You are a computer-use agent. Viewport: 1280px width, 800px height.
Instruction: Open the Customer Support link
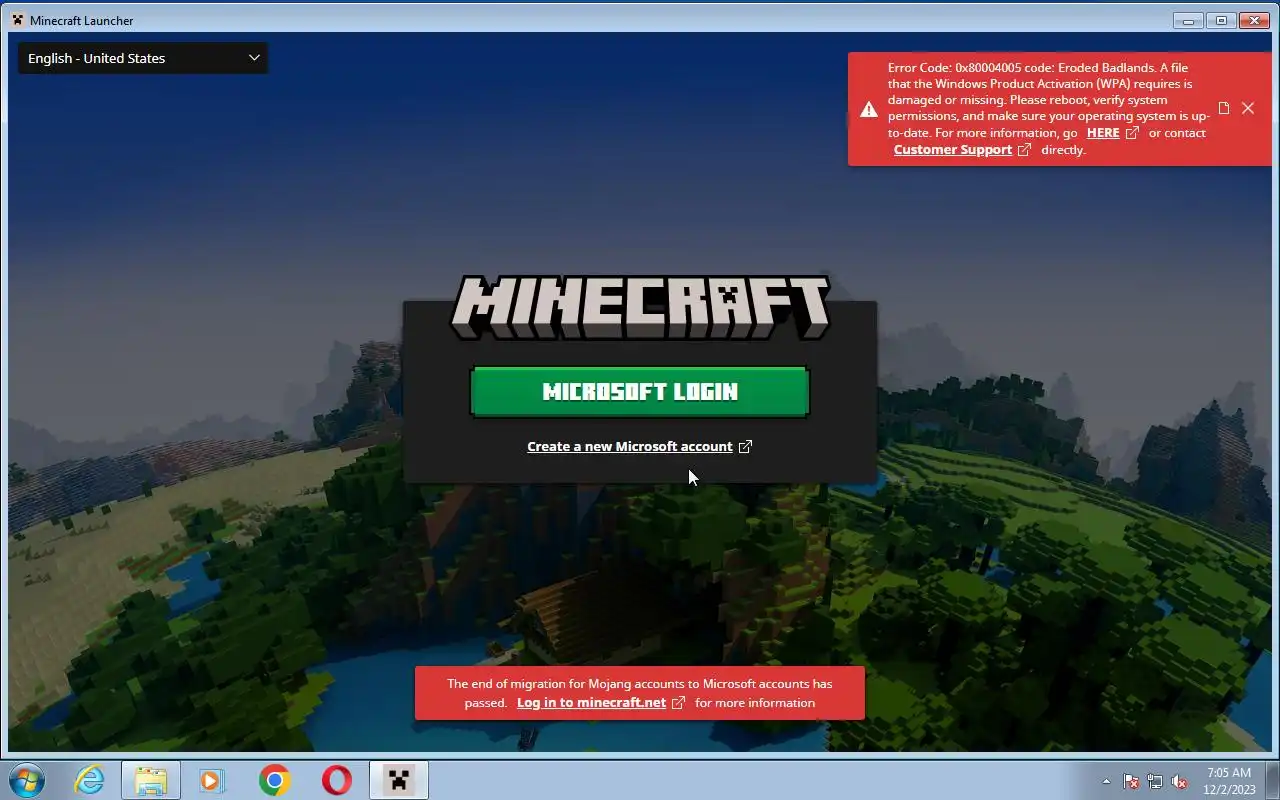click(x=953, y=149)
